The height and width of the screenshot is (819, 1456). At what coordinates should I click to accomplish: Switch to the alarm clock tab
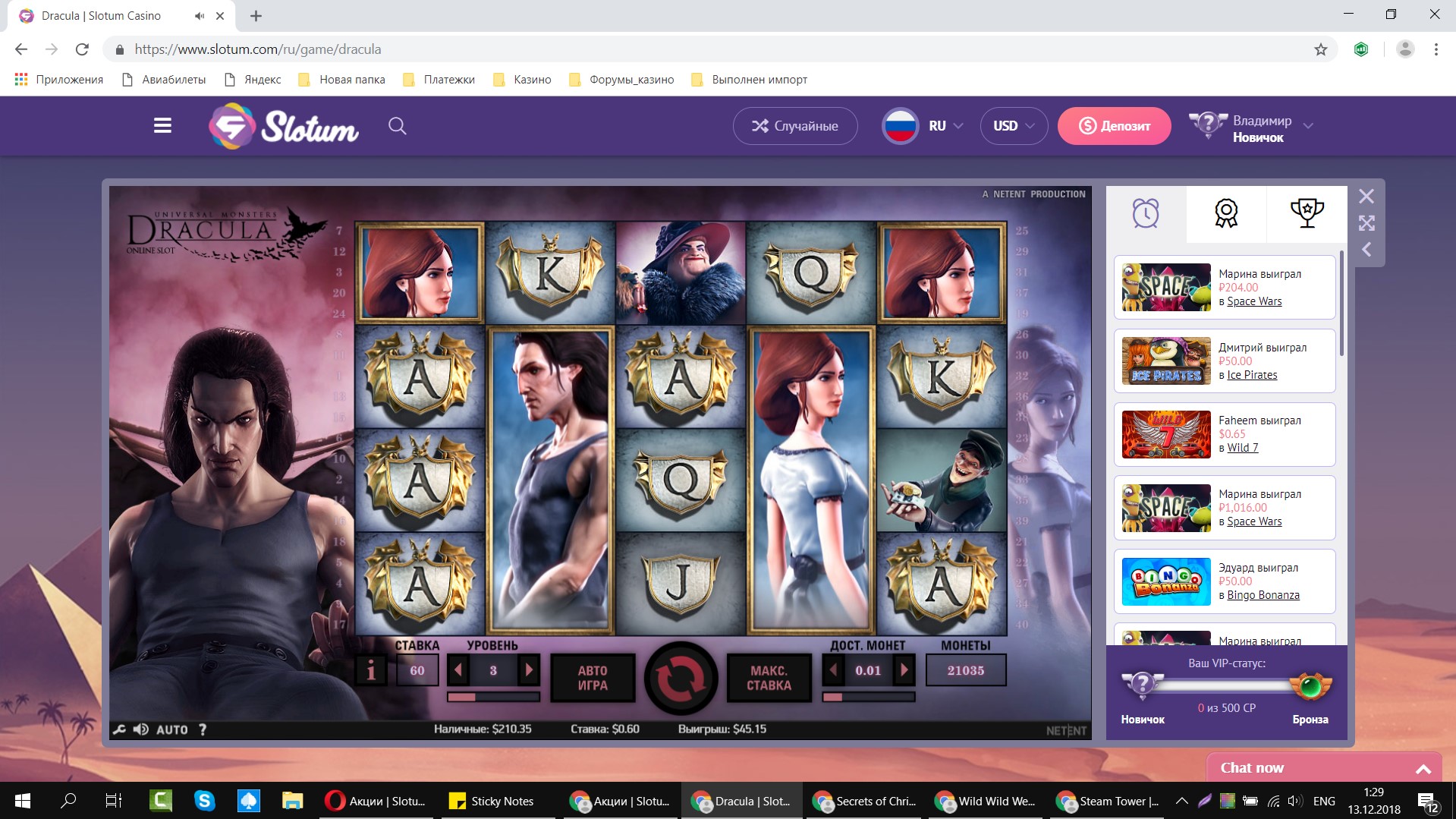pyautogui.click(x=1146, y=213)
